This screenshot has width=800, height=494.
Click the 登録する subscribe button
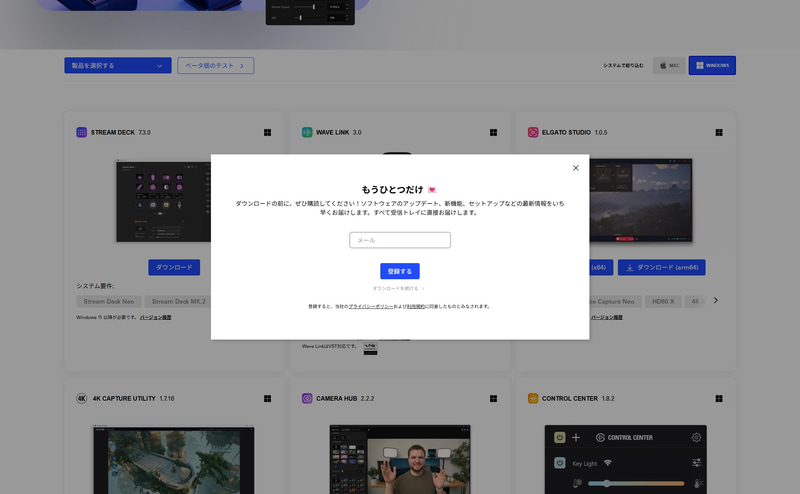400,271
